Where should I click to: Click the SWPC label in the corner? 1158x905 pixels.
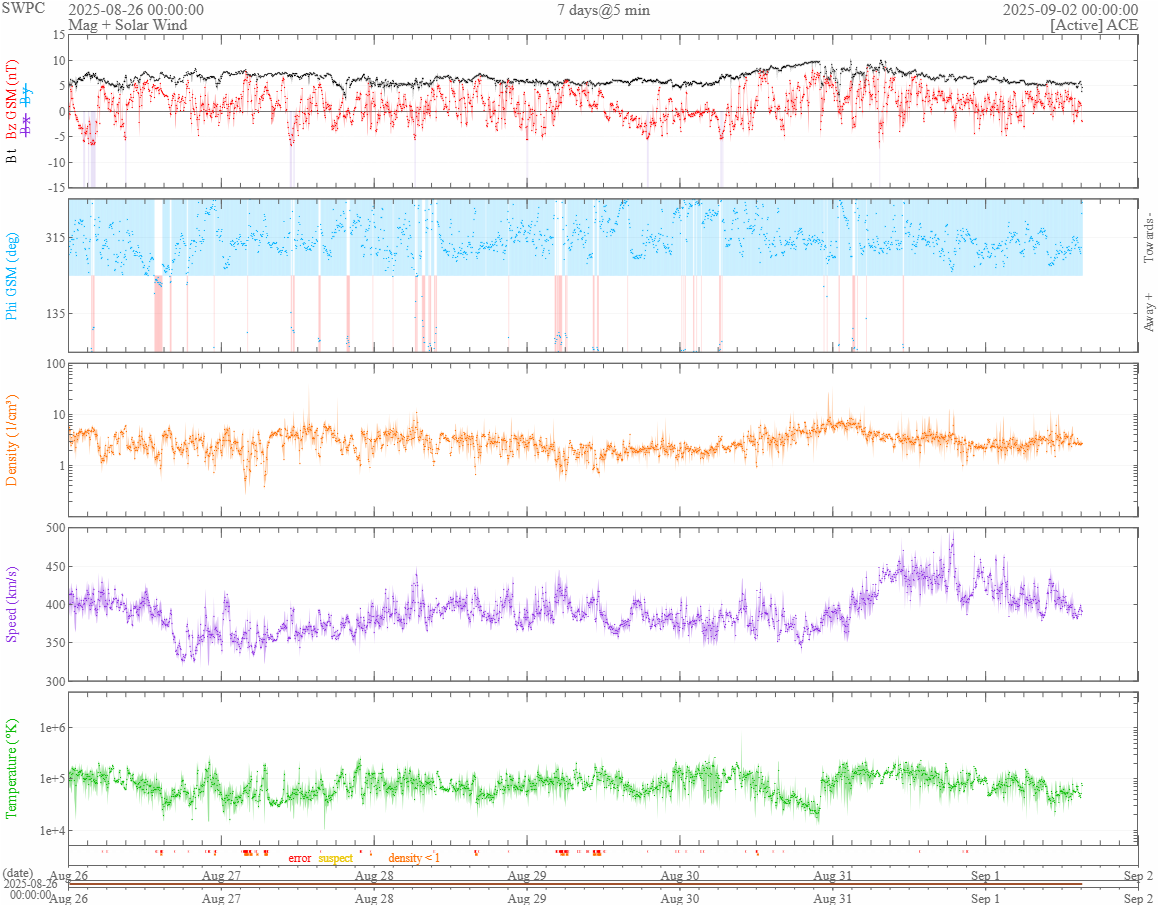tap(23, 8)
